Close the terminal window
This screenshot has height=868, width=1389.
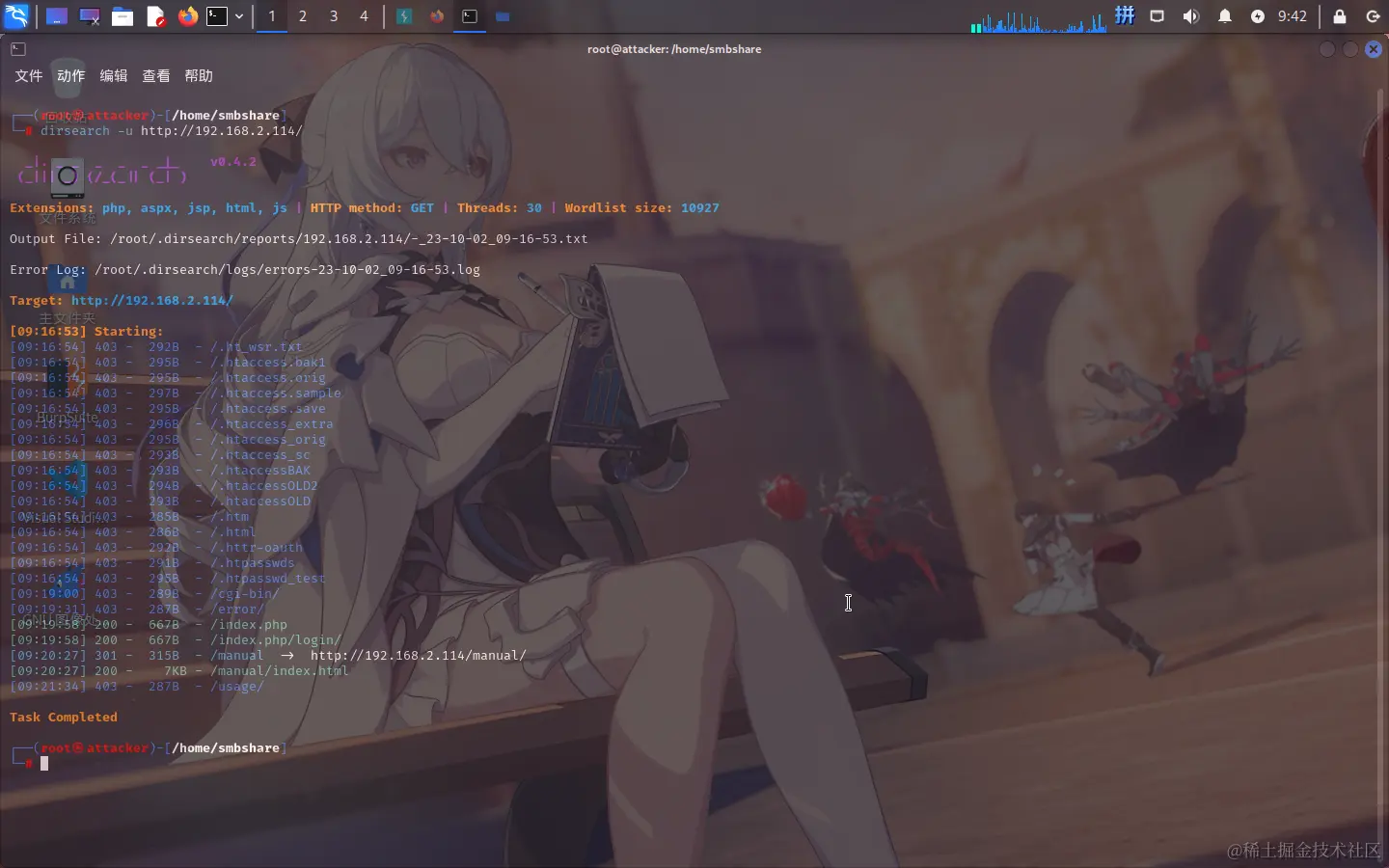1374,49
